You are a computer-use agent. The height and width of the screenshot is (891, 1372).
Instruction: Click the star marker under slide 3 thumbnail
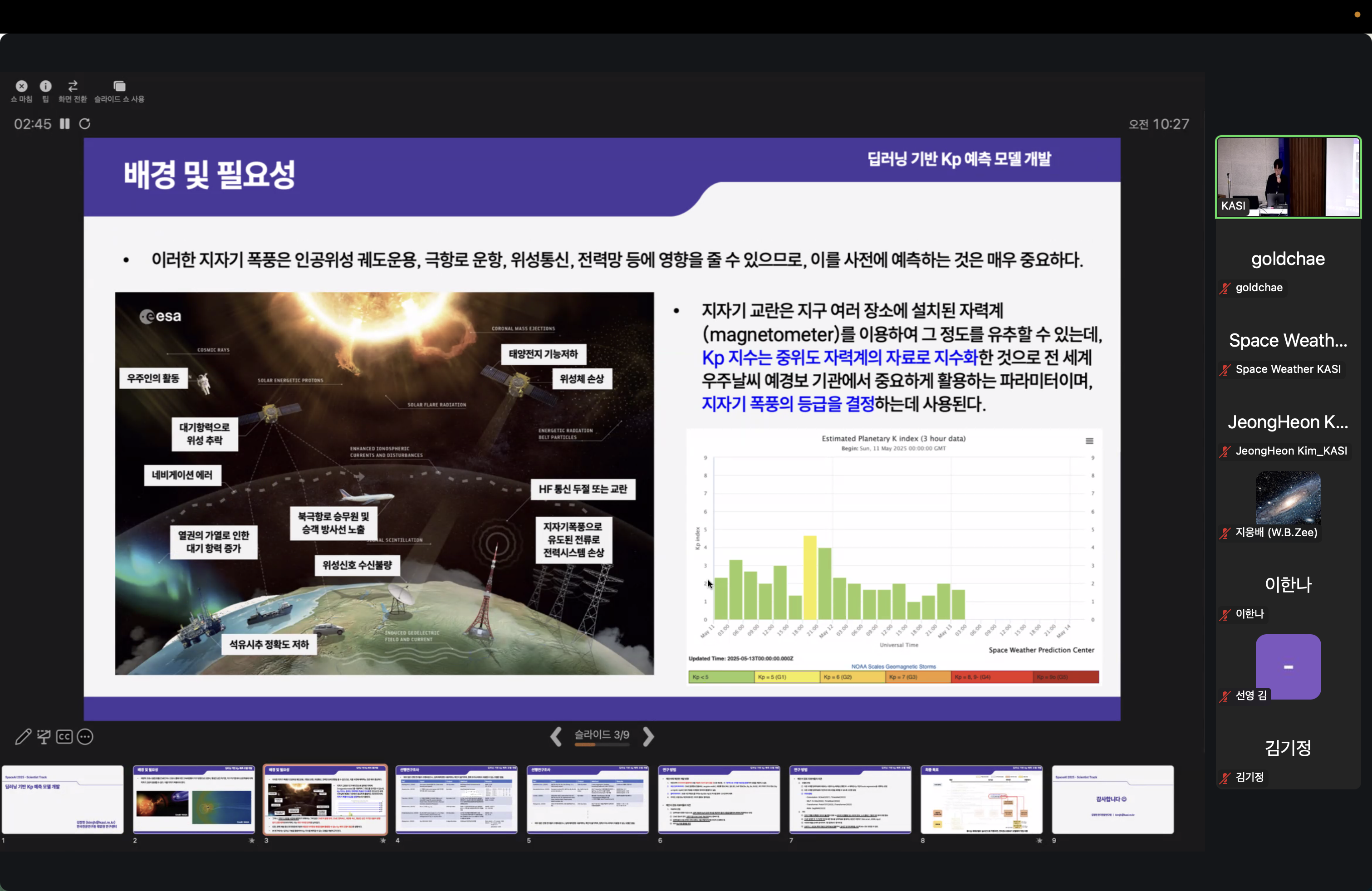[383, 840]
